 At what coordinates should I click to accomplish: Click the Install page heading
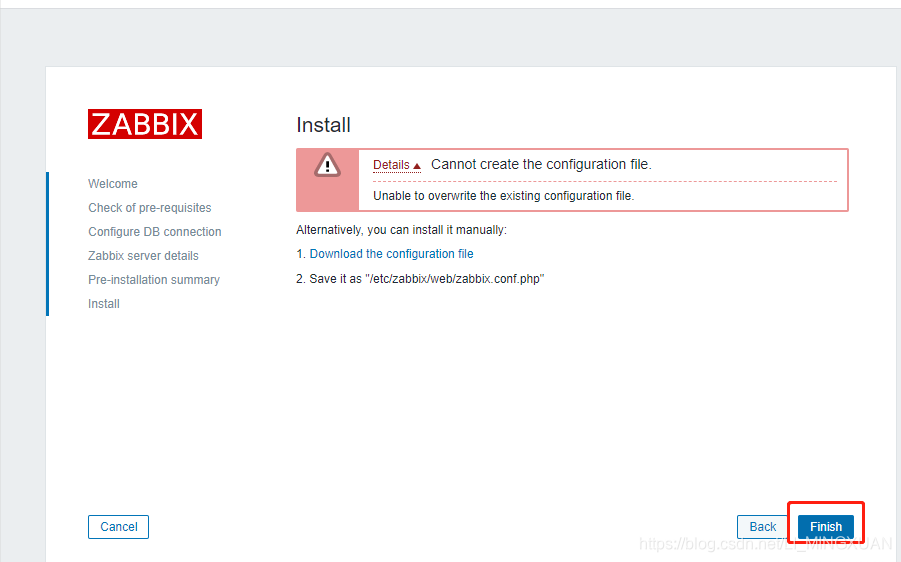[x=324, y=125]
